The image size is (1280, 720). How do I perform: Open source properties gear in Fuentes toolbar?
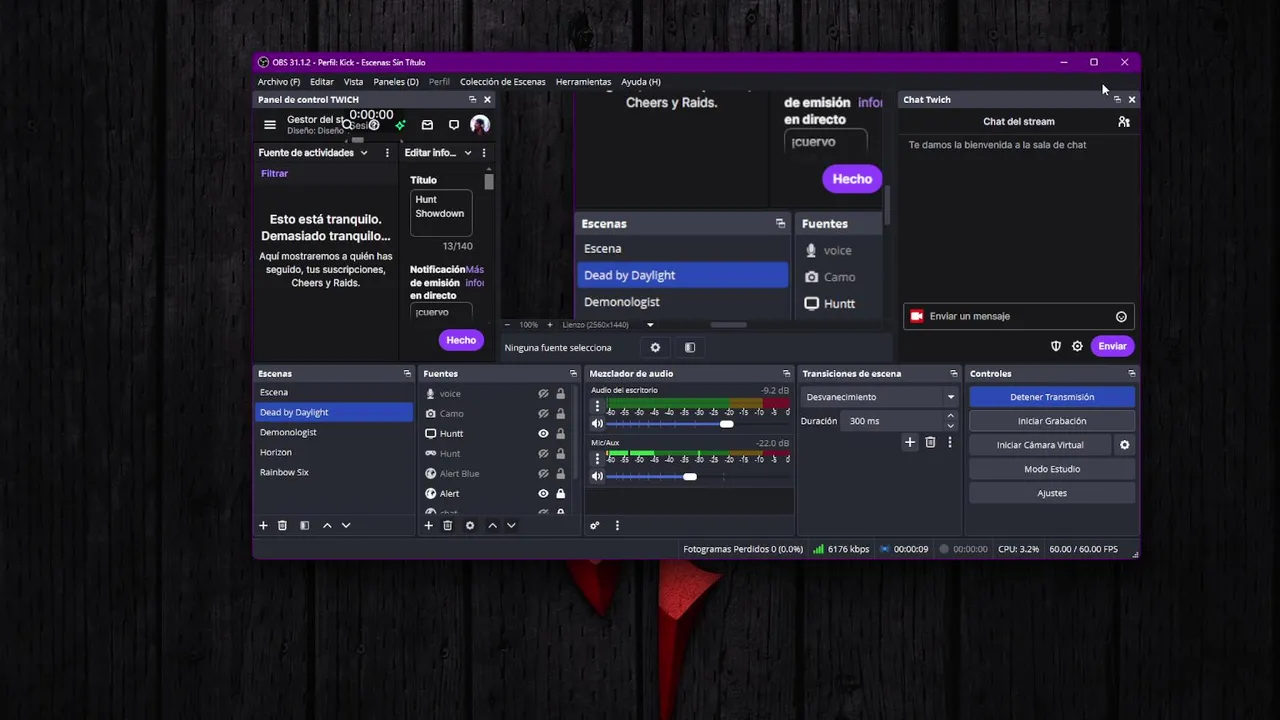[470, 525]
